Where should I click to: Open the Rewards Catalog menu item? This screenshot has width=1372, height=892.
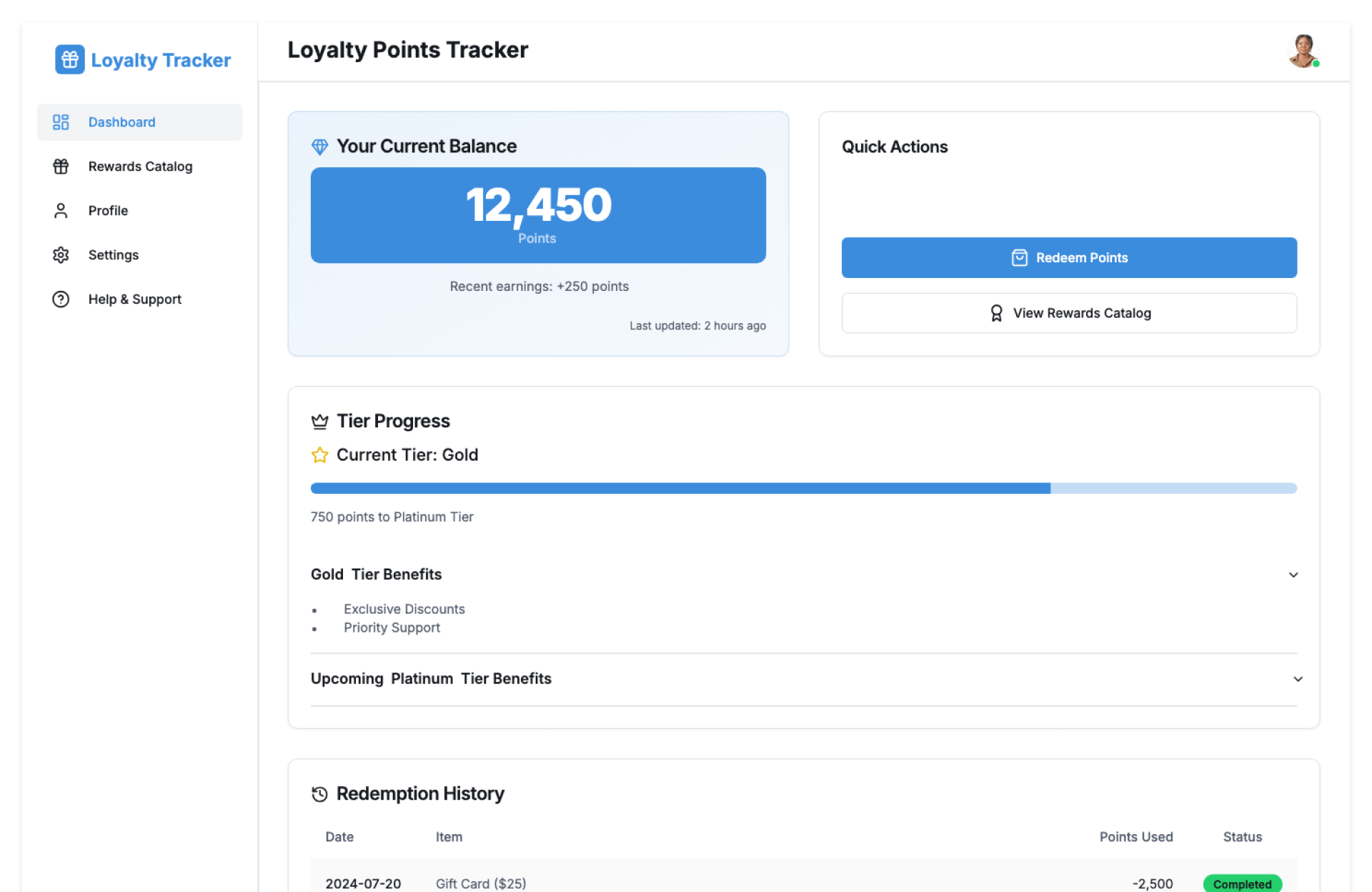140,167
